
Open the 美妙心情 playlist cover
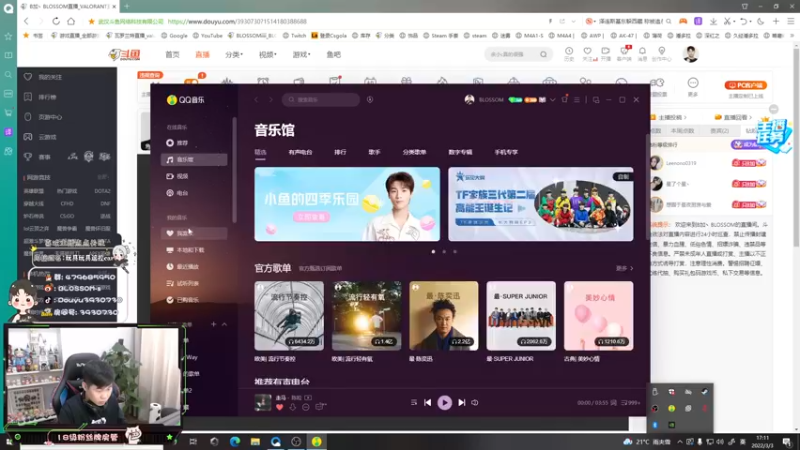click(598, 316)
